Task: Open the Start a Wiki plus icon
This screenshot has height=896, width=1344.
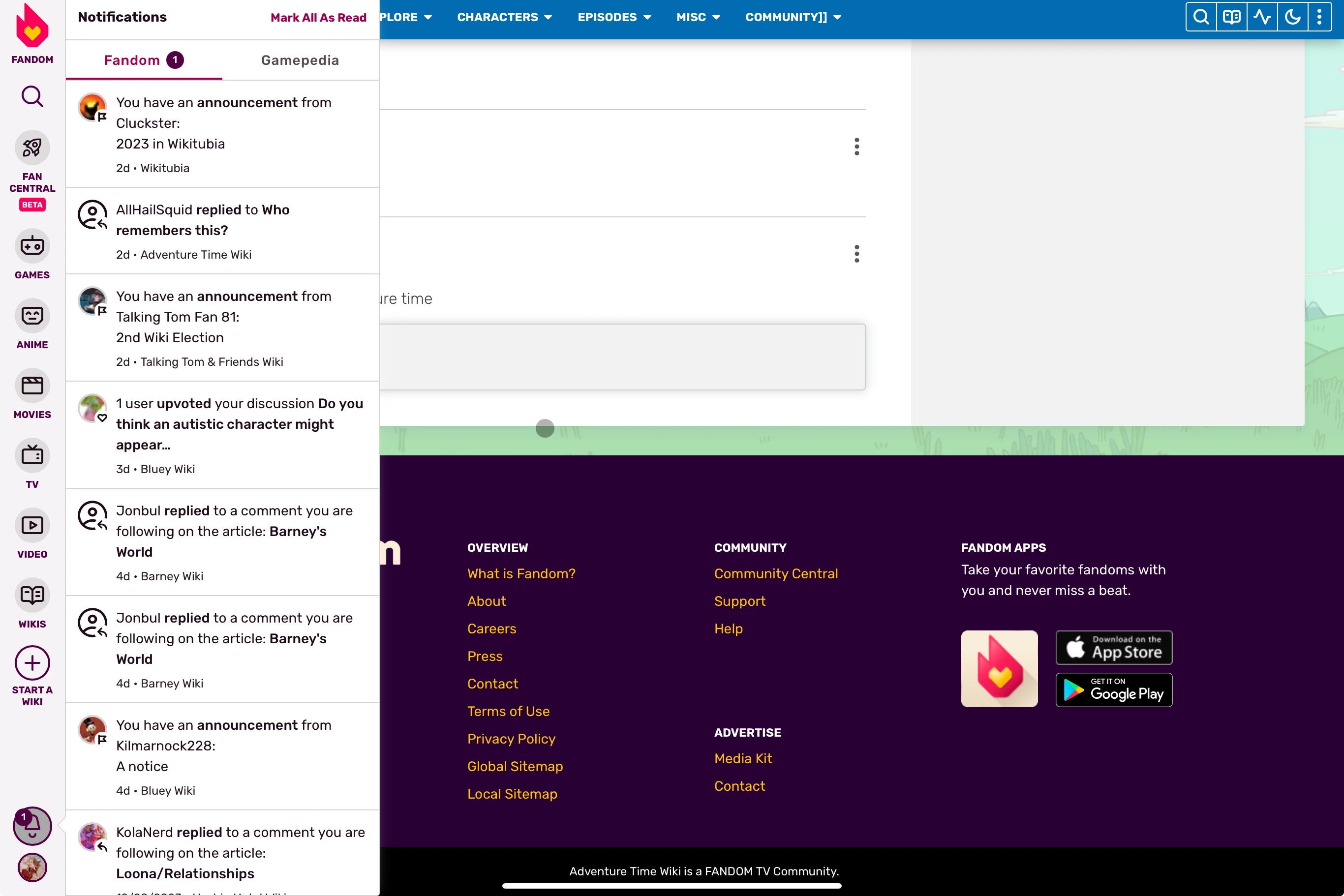Action: (x=32, y=663)
